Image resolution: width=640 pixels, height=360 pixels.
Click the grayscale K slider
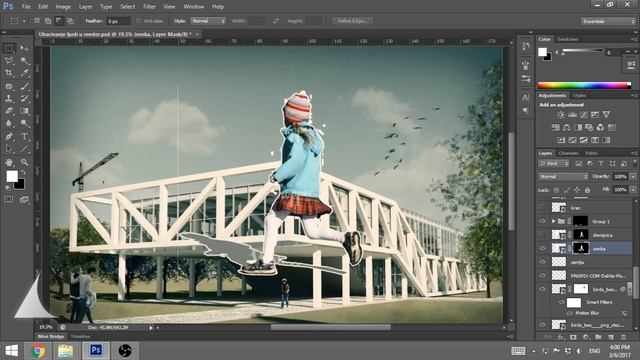[x=582, y=50]
